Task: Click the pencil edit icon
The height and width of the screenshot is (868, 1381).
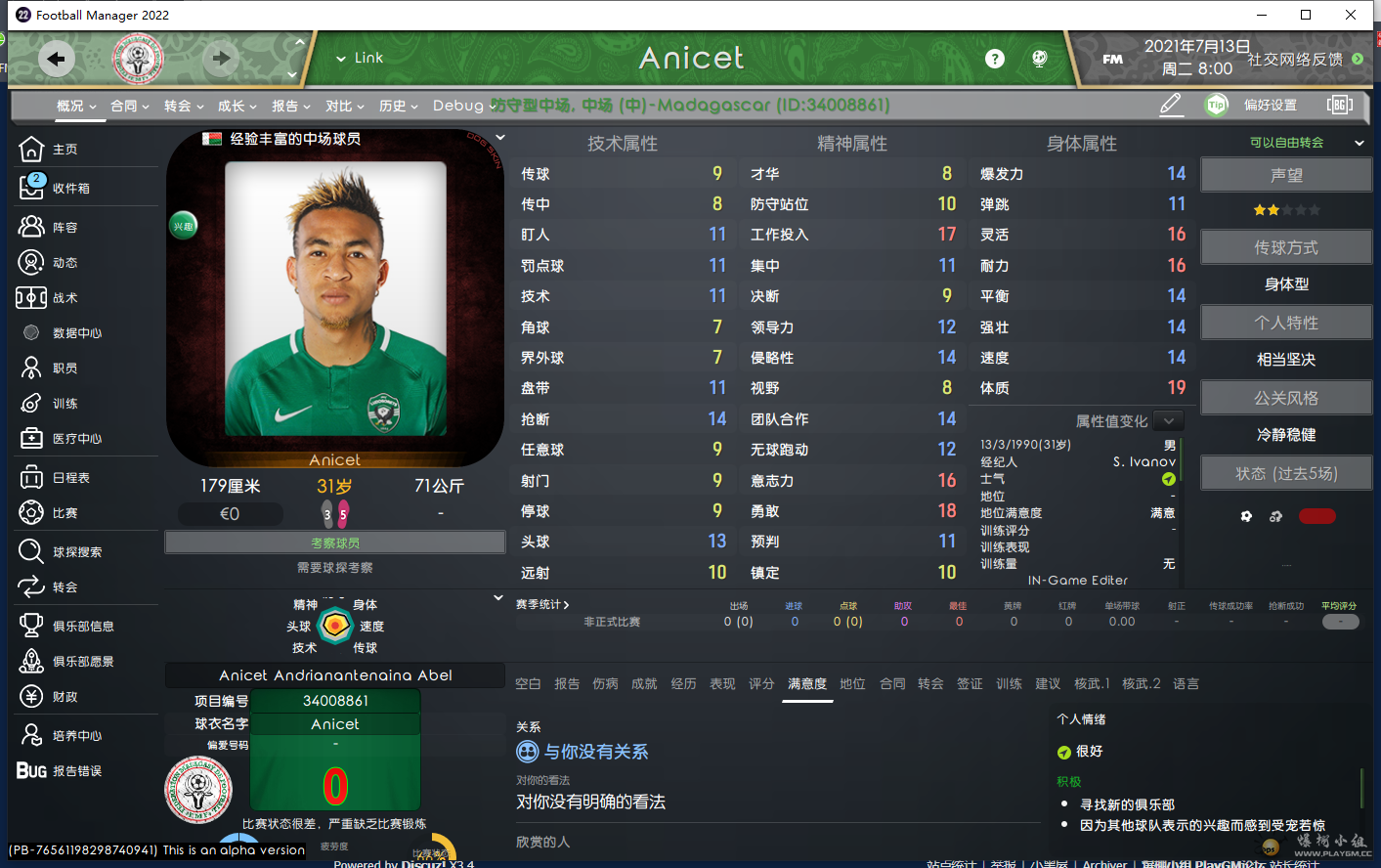Action: coord(1171,105)
